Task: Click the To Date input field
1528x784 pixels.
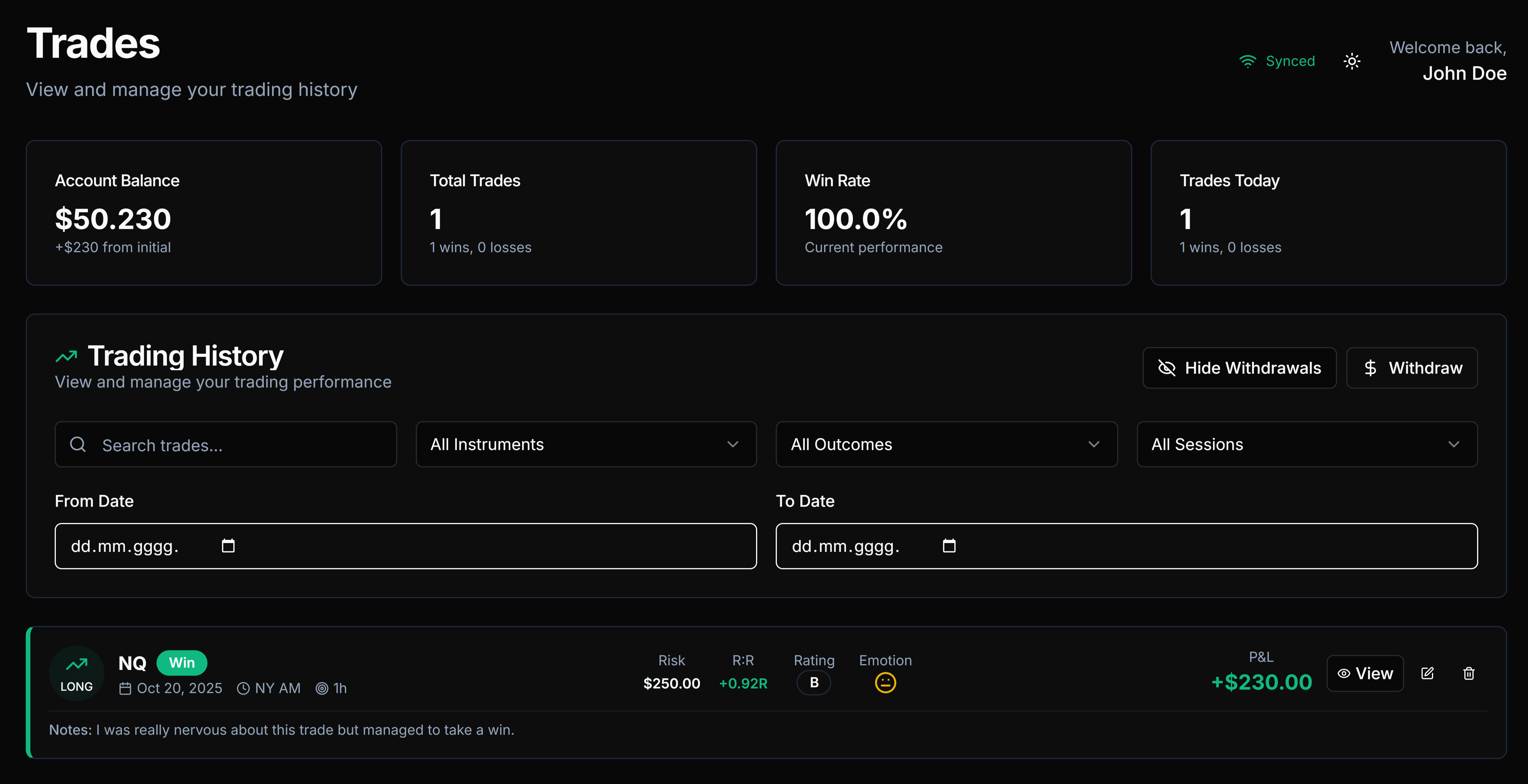Action: coord(1126,546)
